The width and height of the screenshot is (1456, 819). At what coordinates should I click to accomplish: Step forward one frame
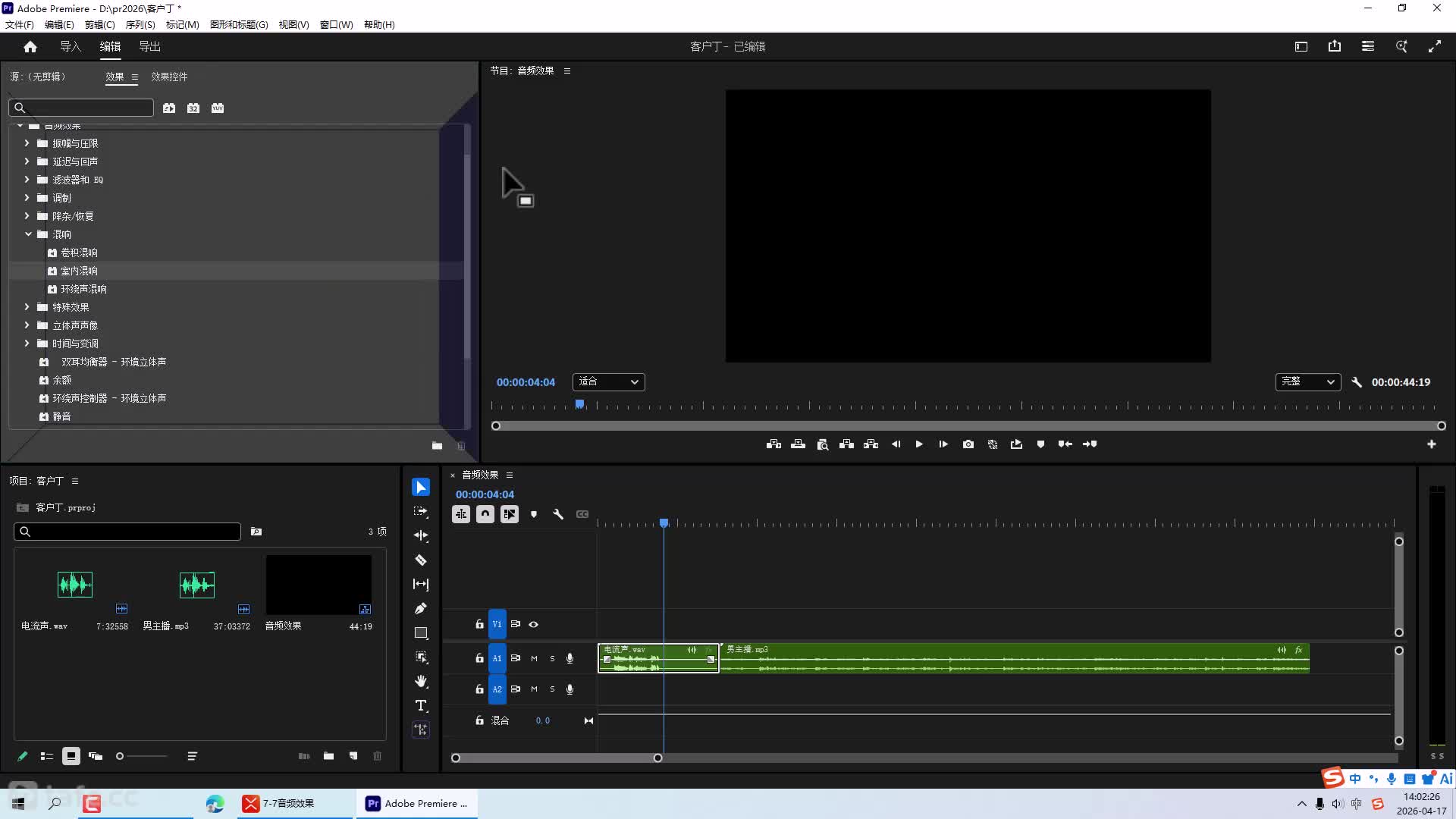pyautogui.click(x=943, y=444)
